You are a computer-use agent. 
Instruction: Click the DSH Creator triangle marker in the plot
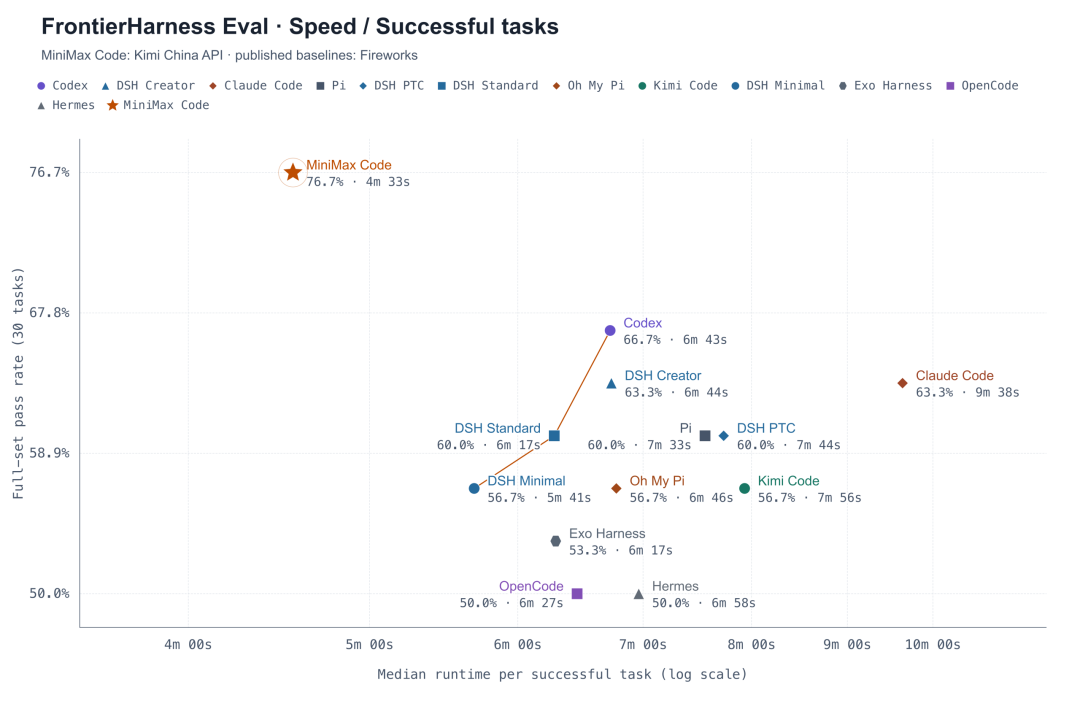tap(611, 384)
